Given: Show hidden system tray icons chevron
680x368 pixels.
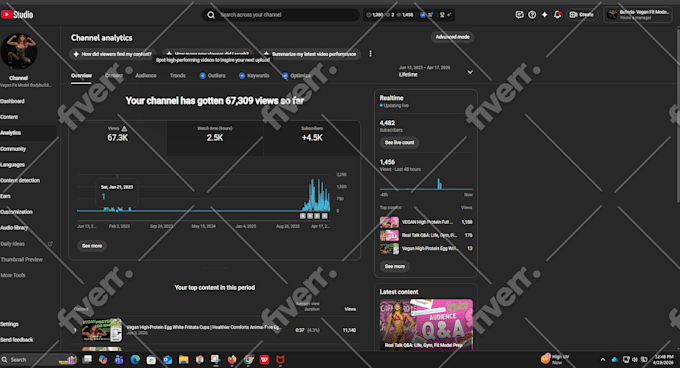Looking at the screenshot, I should tap(603, 360).
